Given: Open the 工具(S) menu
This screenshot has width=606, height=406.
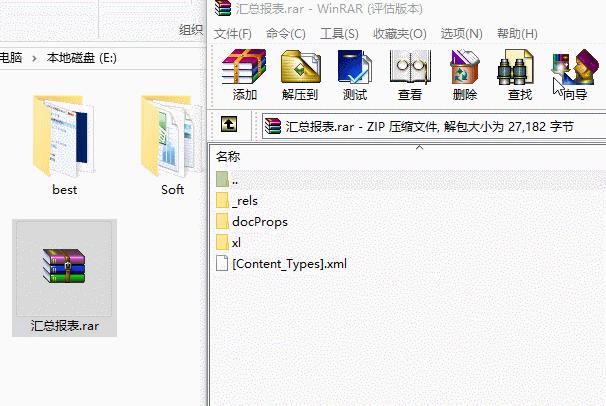Looking at the screenshot, I should [x=339, y=34].
